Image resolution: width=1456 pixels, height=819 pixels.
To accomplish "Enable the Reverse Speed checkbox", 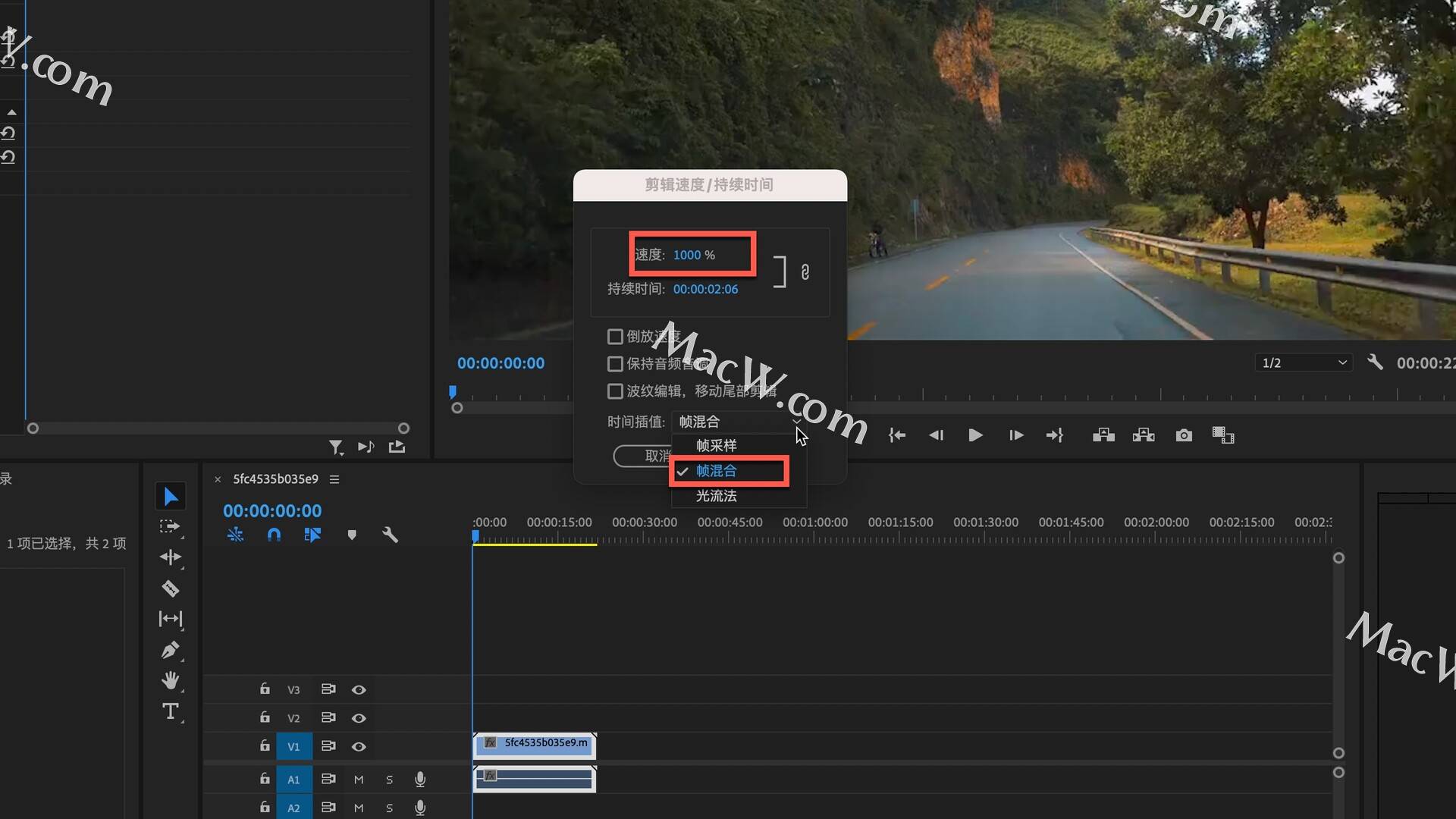I will pos(615,336).
